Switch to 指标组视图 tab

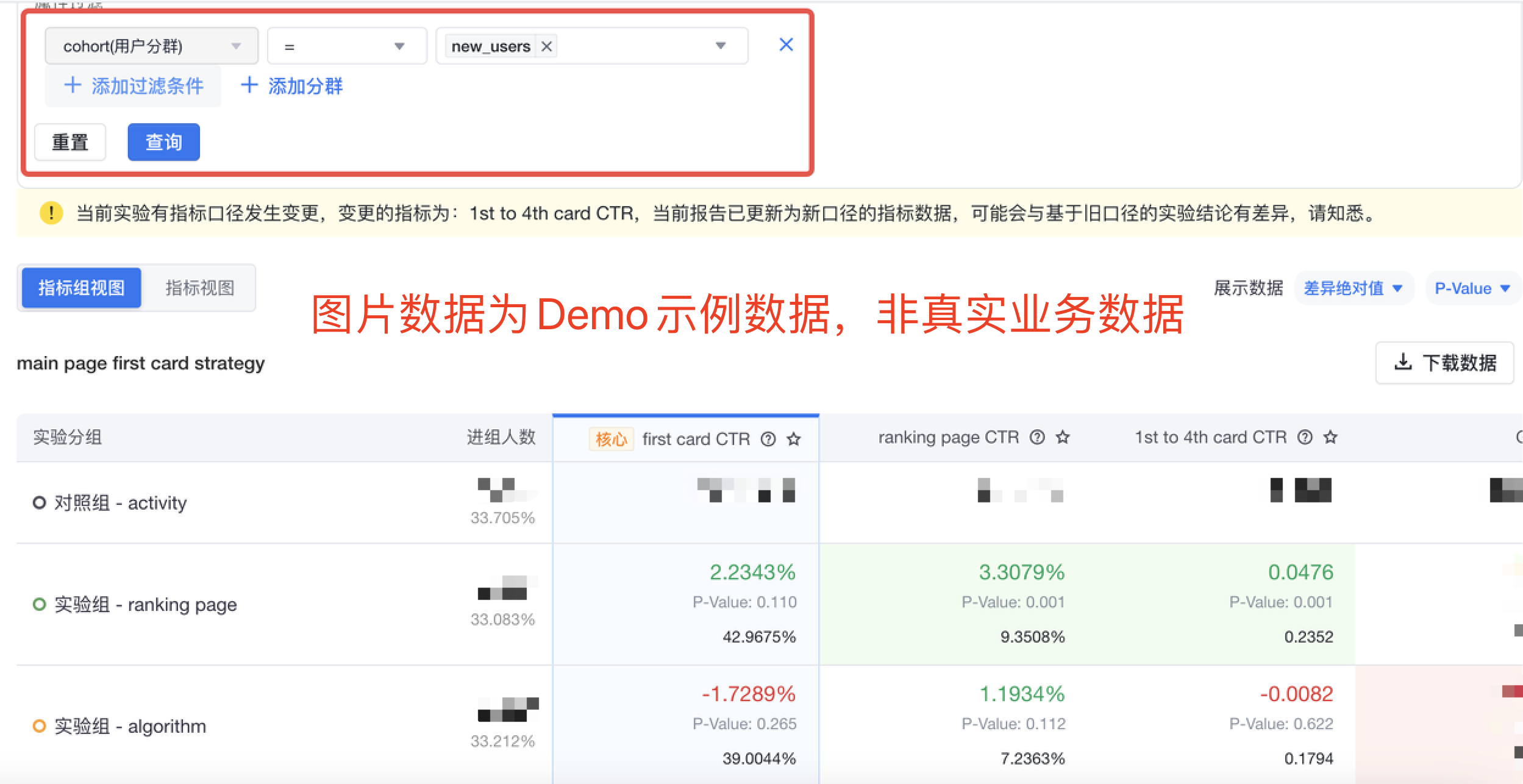click(x=82, y=288)
